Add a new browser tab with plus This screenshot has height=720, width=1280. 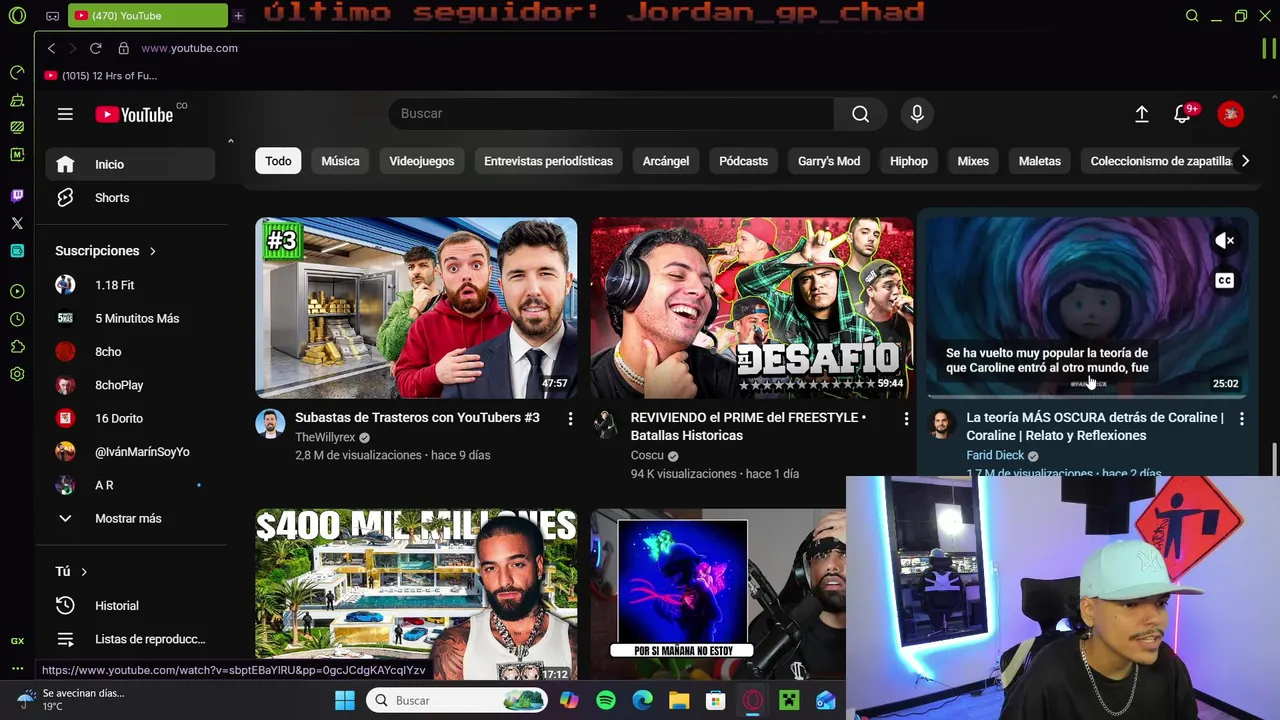(238, 16)
